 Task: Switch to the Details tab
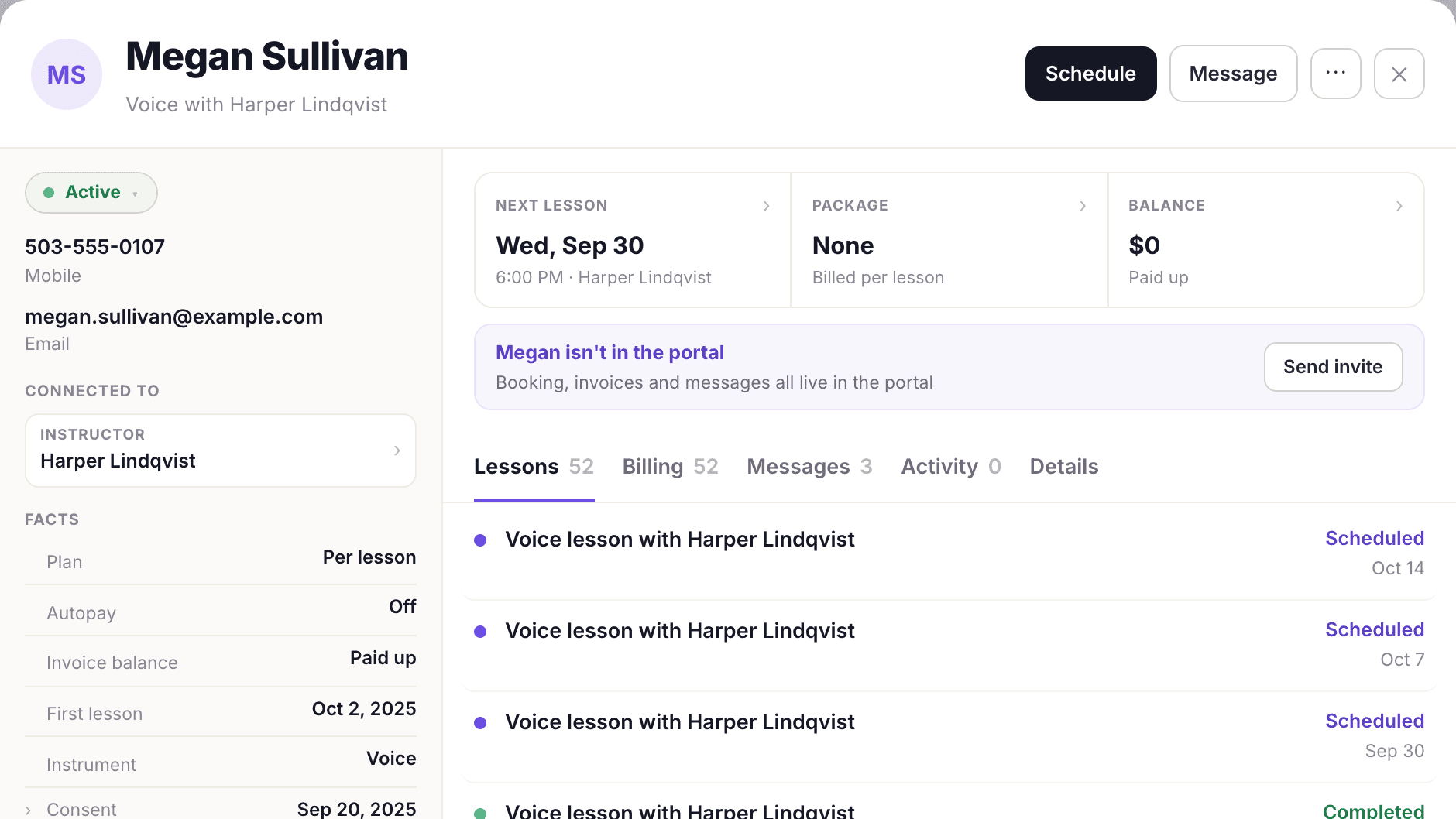pyautogui.click(x=1063, y=467)
